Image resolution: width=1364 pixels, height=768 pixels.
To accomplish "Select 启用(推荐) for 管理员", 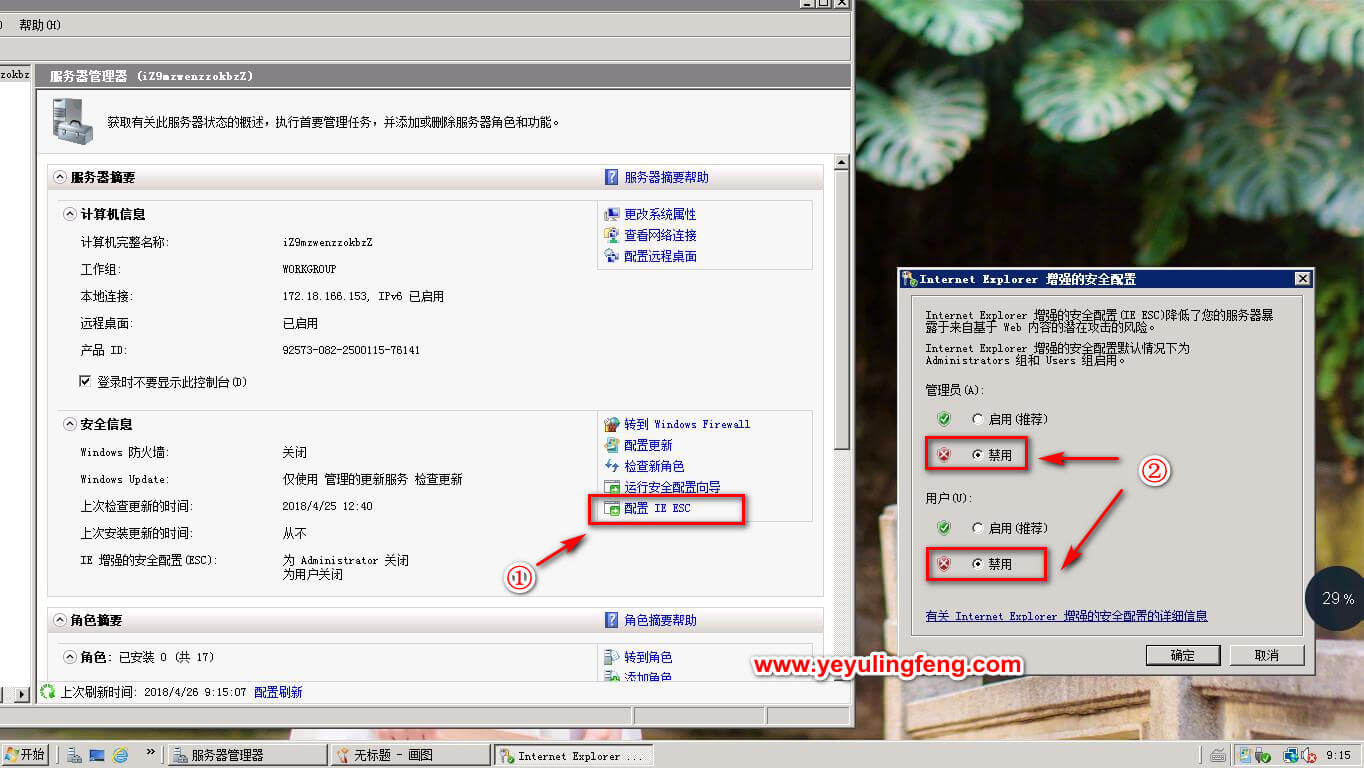I will 978,419.
